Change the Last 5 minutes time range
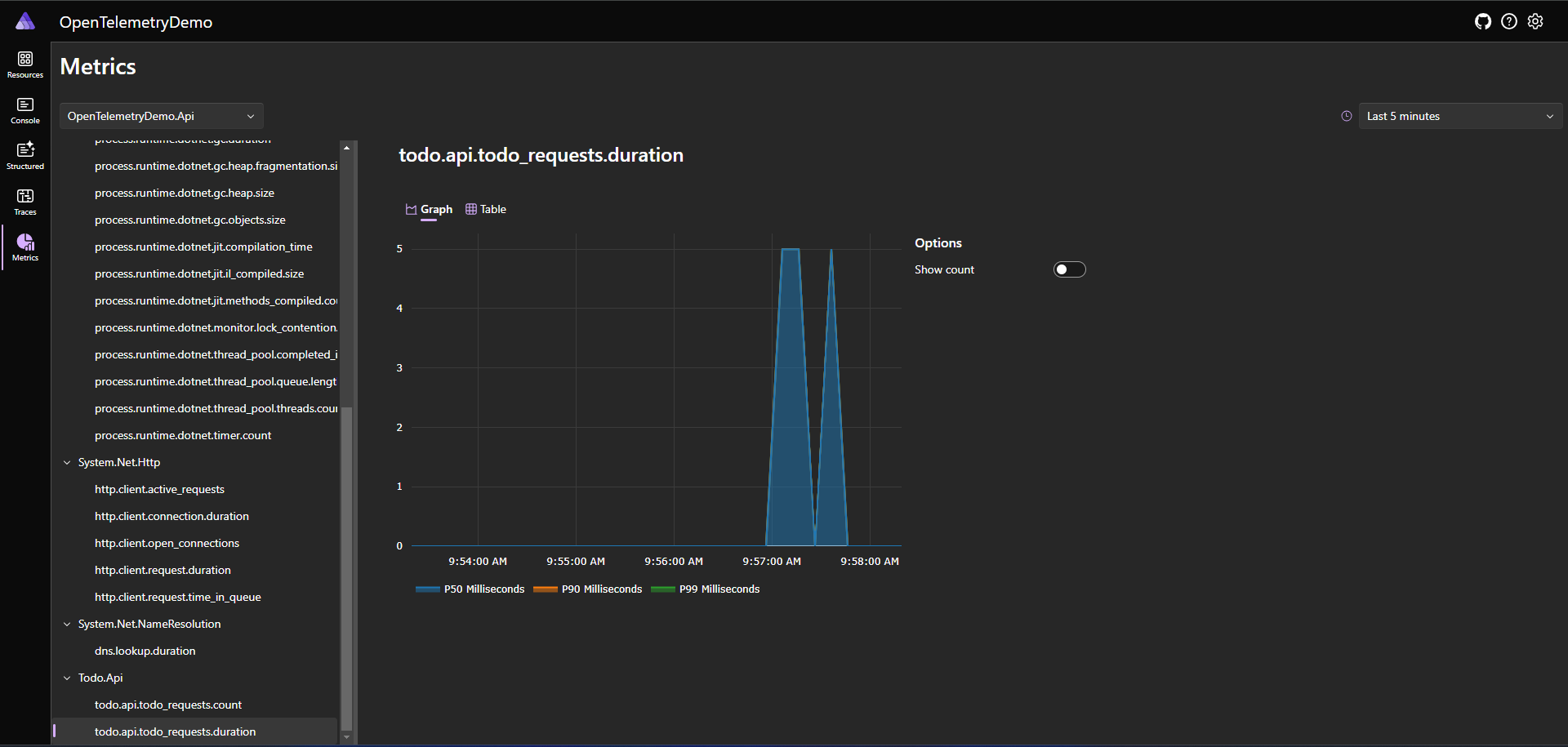 pyautogui.click(x=1459, y=115)
